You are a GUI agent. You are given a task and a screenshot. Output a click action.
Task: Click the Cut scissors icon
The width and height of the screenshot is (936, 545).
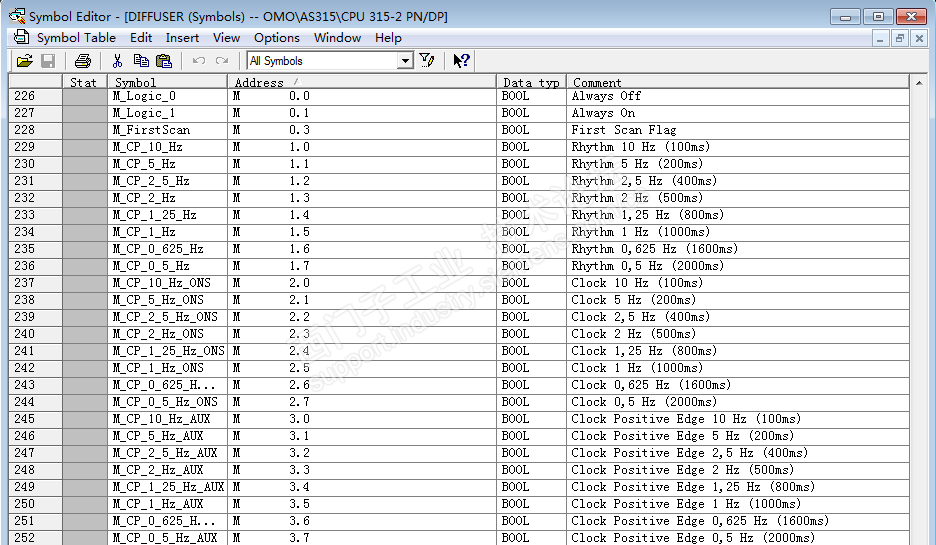[x=117, y=61]
